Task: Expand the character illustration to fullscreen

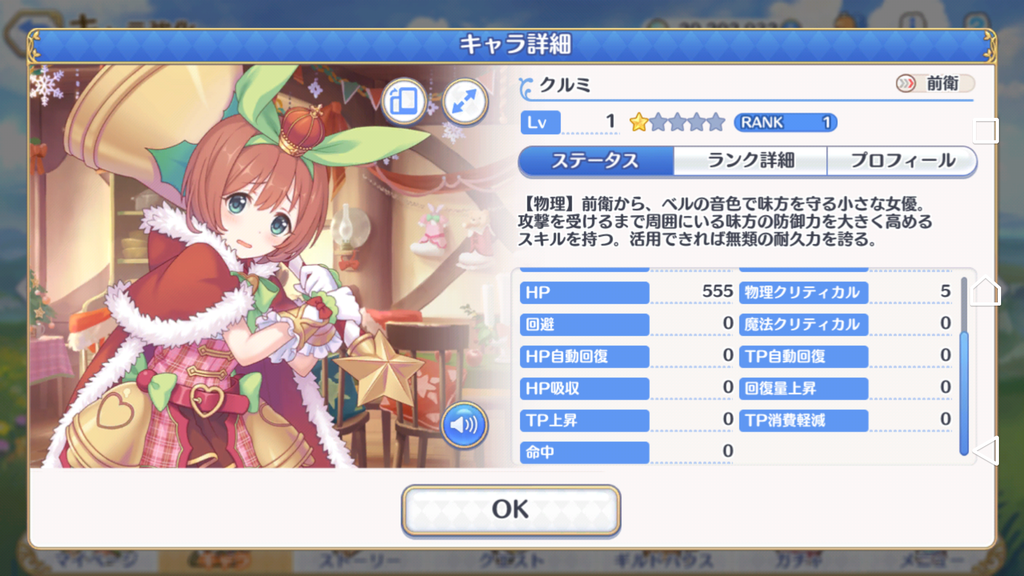Action: tap(465, 101)
